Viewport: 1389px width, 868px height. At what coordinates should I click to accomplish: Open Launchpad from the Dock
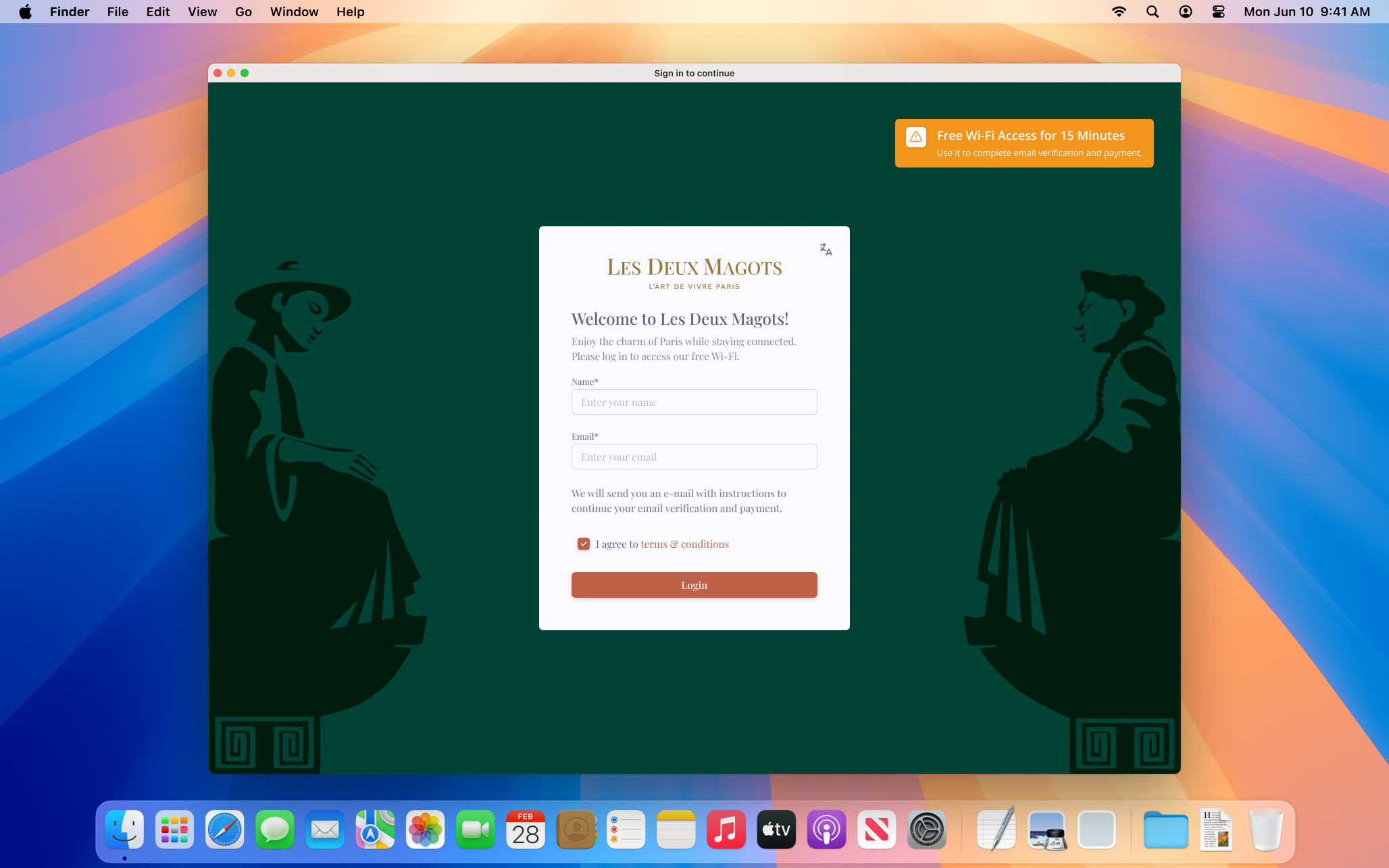[x=175, y=829]
